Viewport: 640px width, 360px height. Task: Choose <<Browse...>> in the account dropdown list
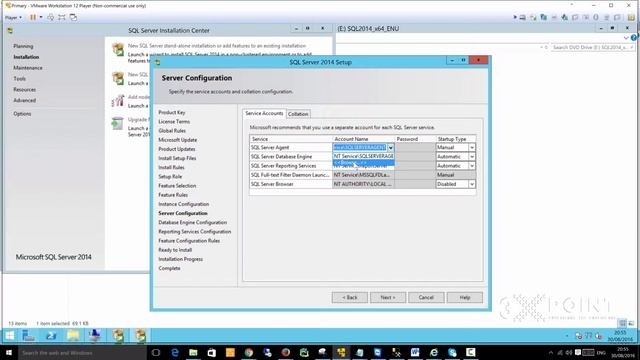coord(364,163)
